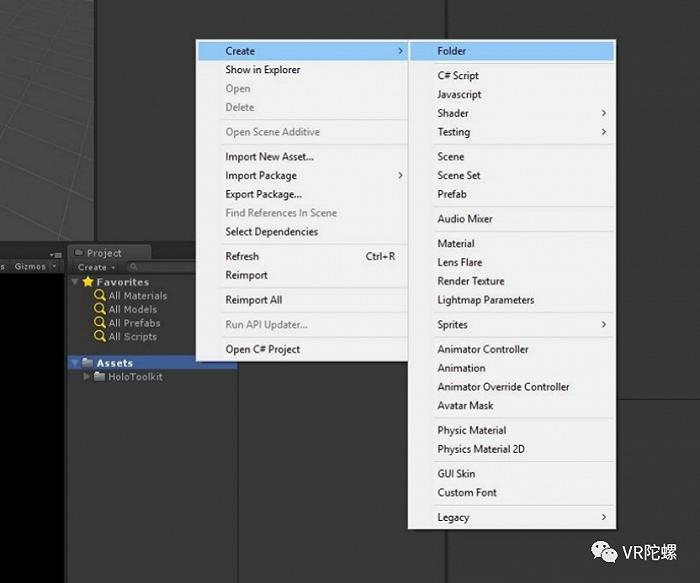Screen dimensions: 700x583
Task: Select All Materials favorite
Action: pos(138,296)
